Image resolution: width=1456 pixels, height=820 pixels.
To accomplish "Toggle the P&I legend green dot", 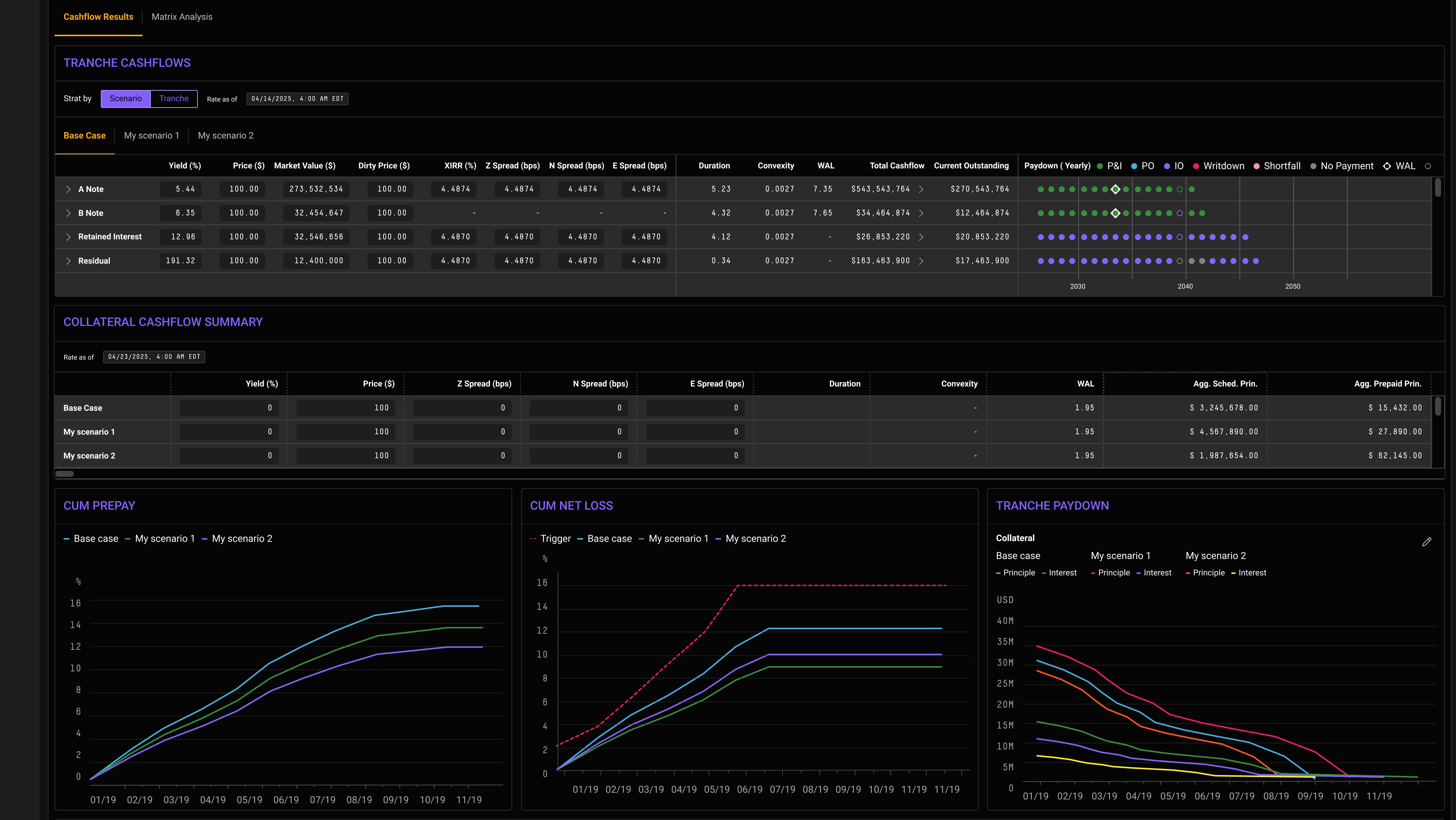I will coord(1100,166).
